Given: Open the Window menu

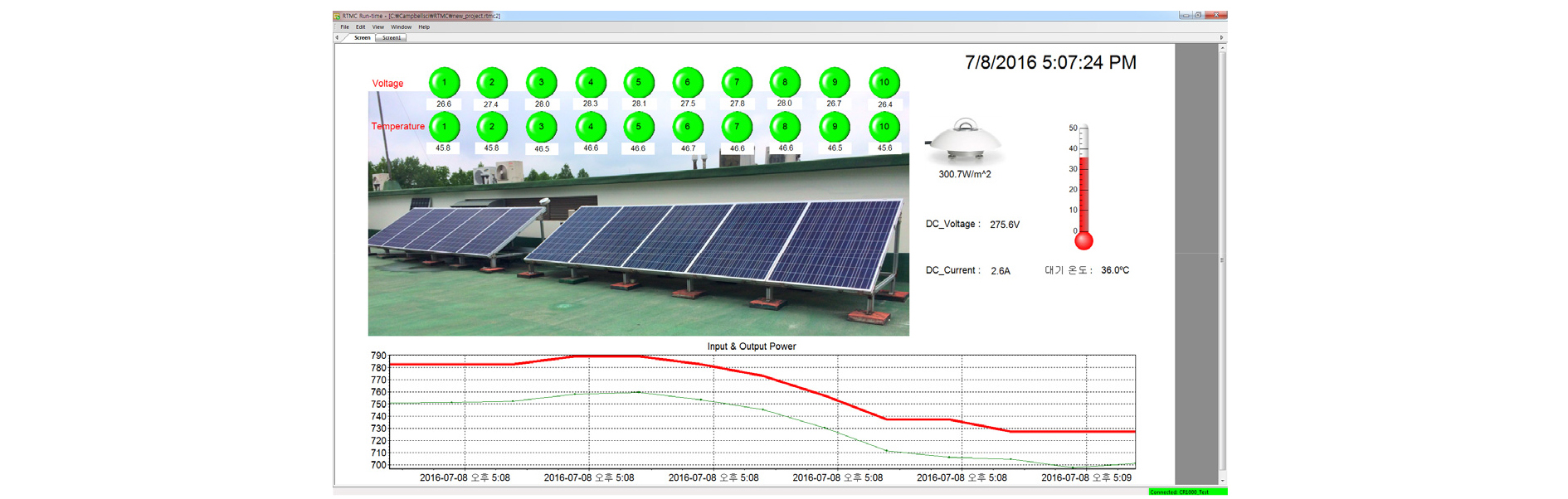Looking at the screenshot, I should pyautogui.click(x=401, y=27).
